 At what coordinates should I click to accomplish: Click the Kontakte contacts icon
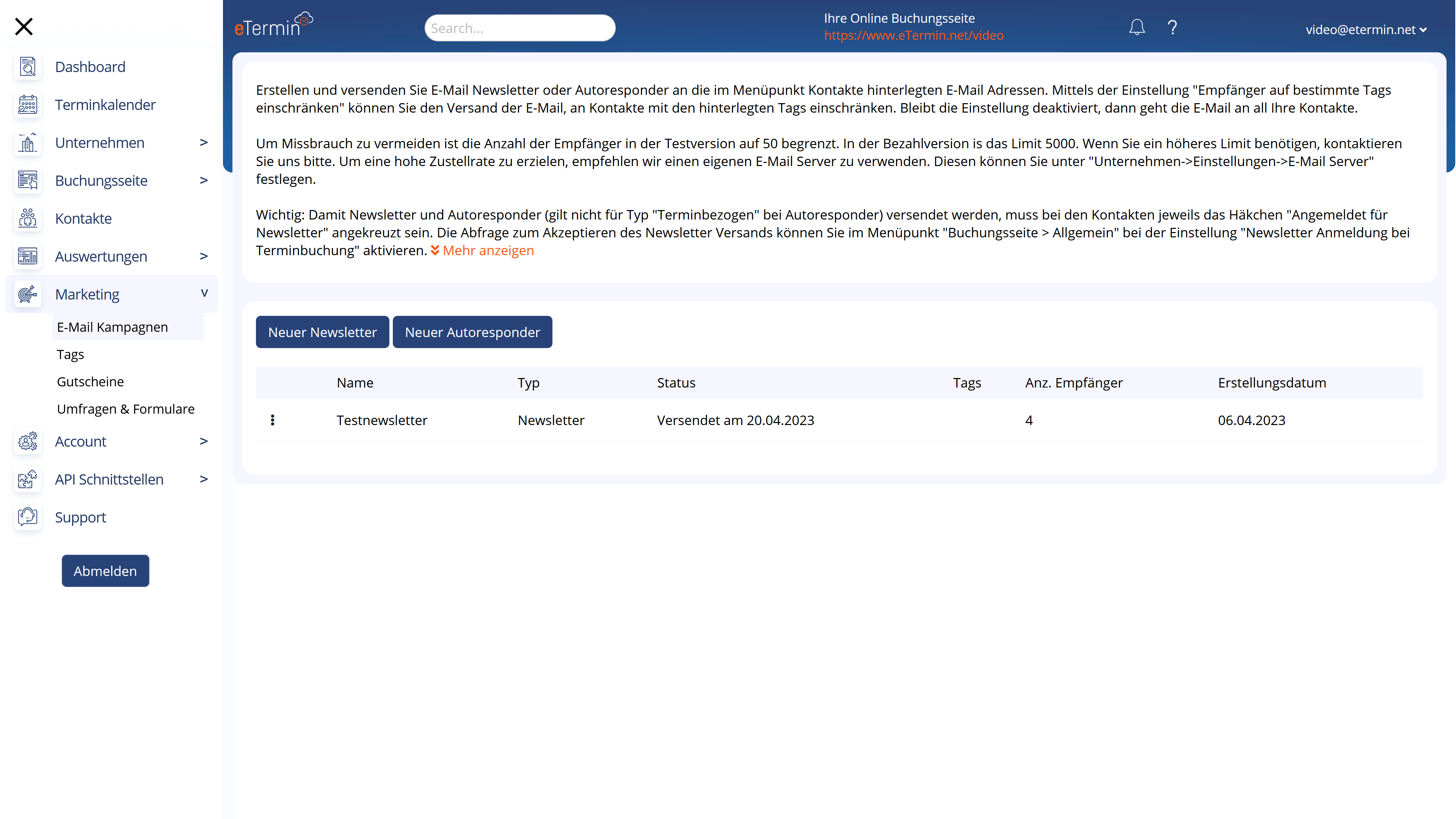pyautogui.click(x=27, y=218)
